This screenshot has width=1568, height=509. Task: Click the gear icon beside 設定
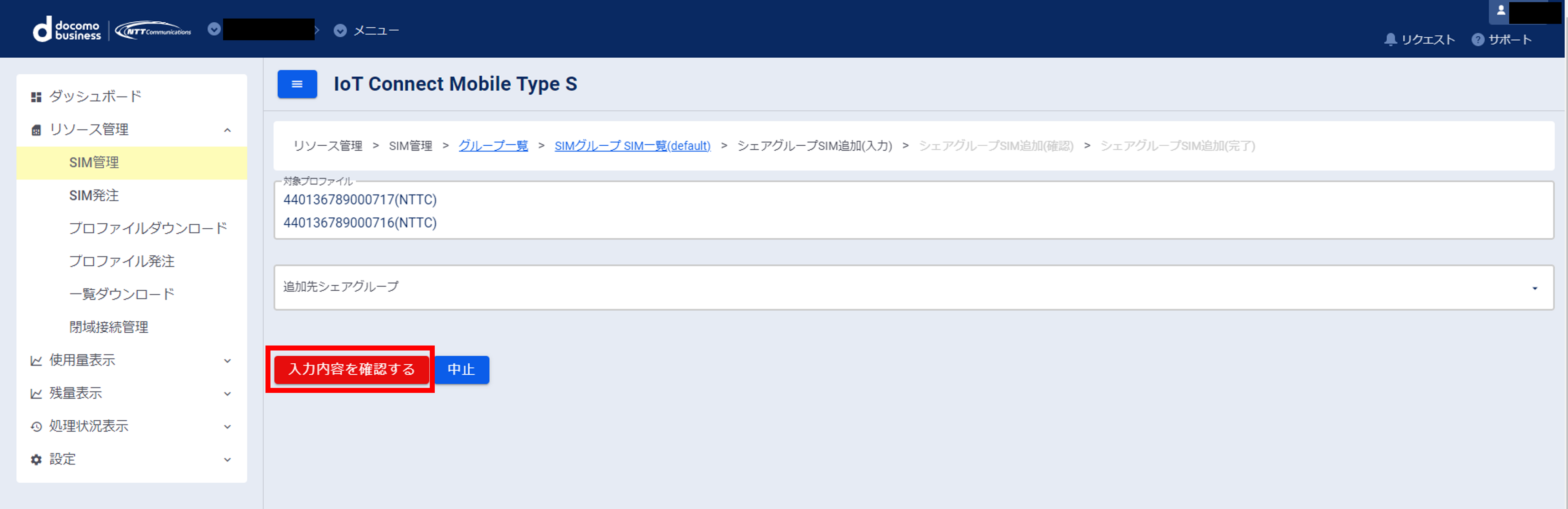(36, 459)
